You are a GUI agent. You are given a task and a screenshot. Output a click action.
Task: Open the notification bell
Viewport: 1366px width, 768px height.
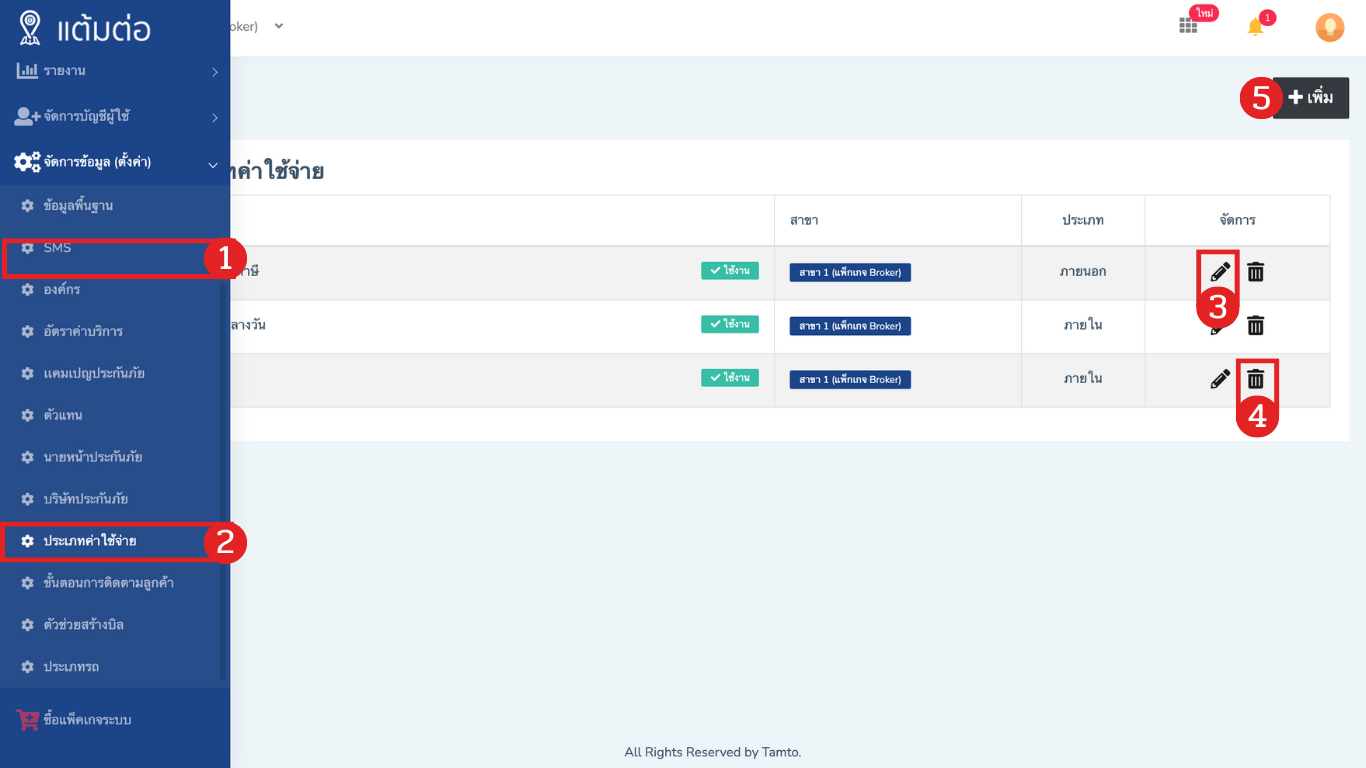[x=1255, y=27]
